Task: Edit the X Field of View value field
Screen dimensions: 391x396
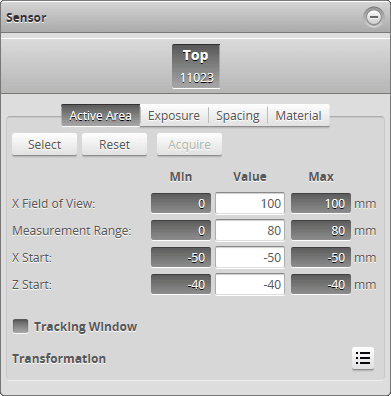Action: pos(250,203)
